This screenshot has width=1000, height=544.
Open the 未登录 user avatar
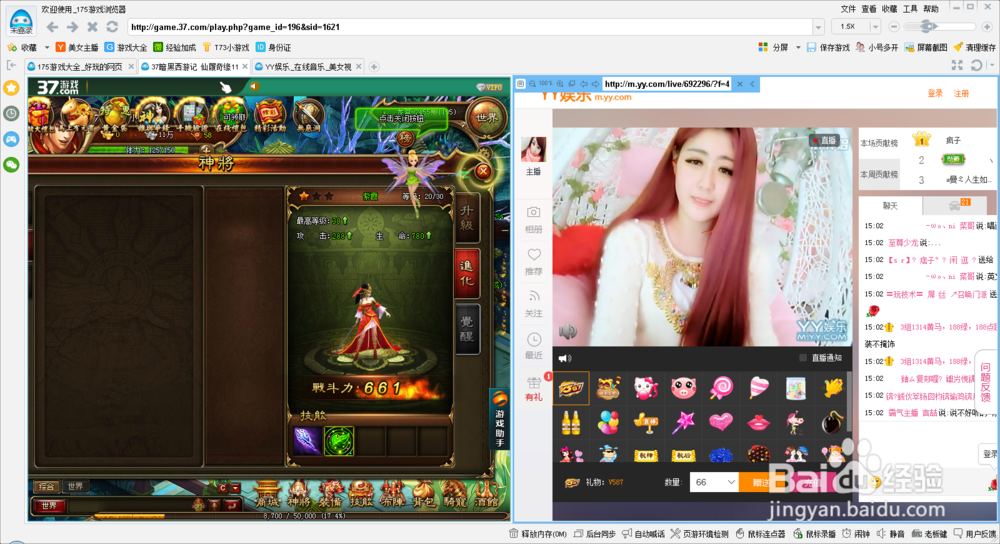[x=20, y=21]
